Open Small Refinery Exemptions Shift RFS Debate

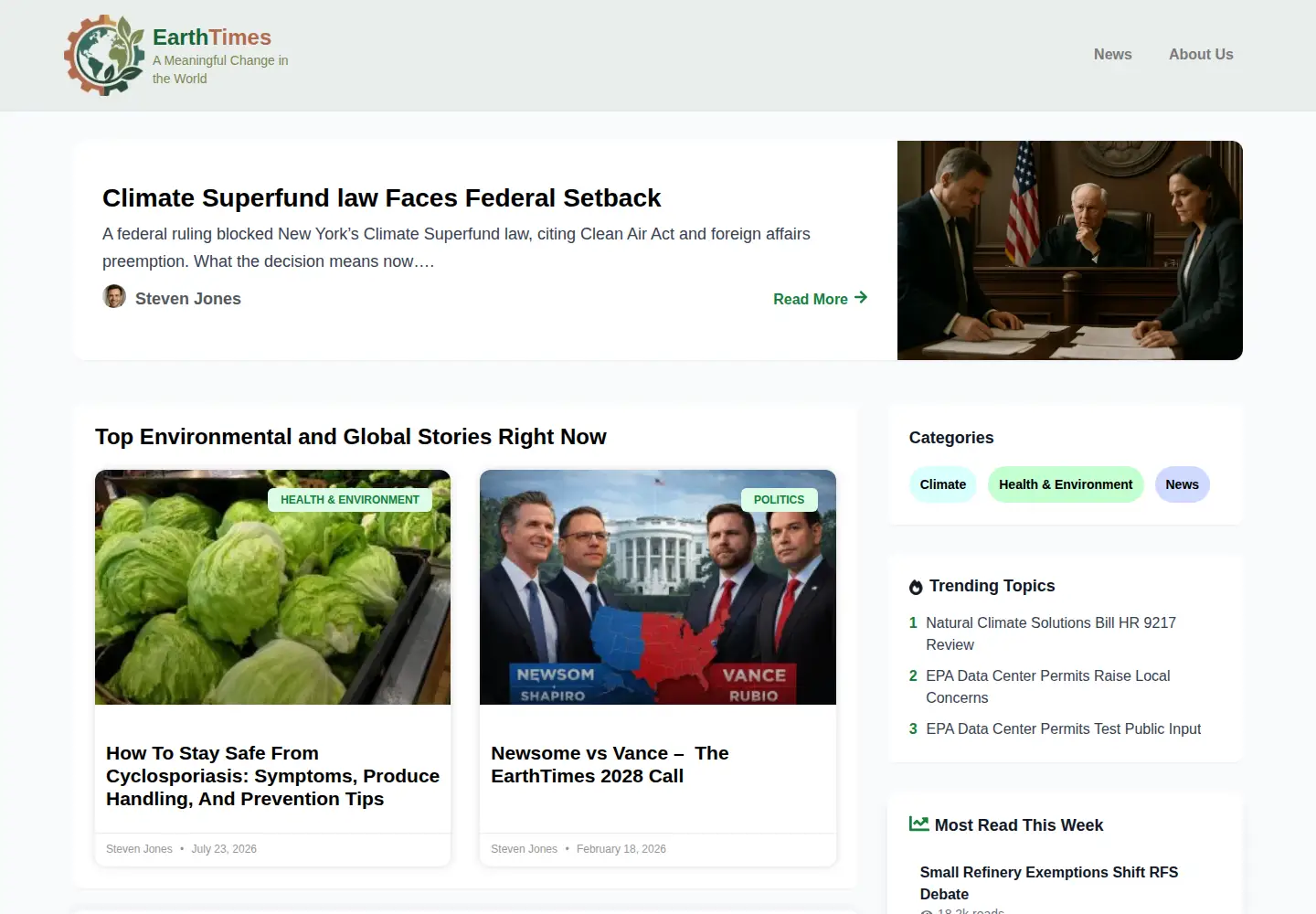coord(1049,883)
